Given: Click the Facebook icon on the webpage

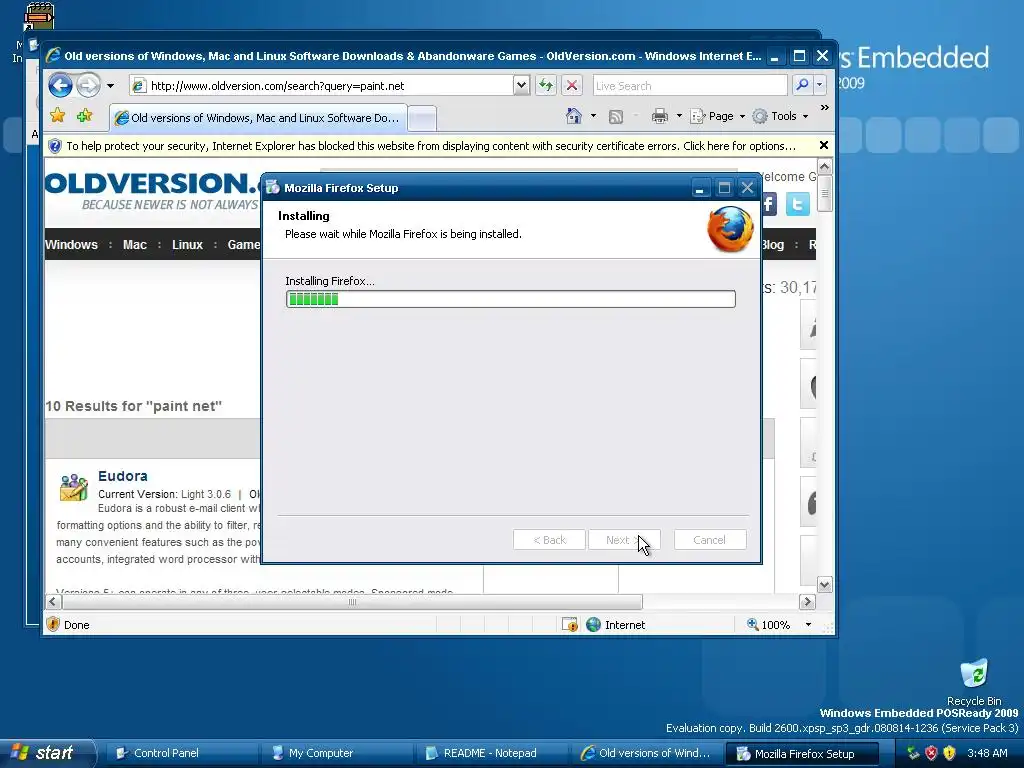Looking at the screenshot, I should point(769,204).
